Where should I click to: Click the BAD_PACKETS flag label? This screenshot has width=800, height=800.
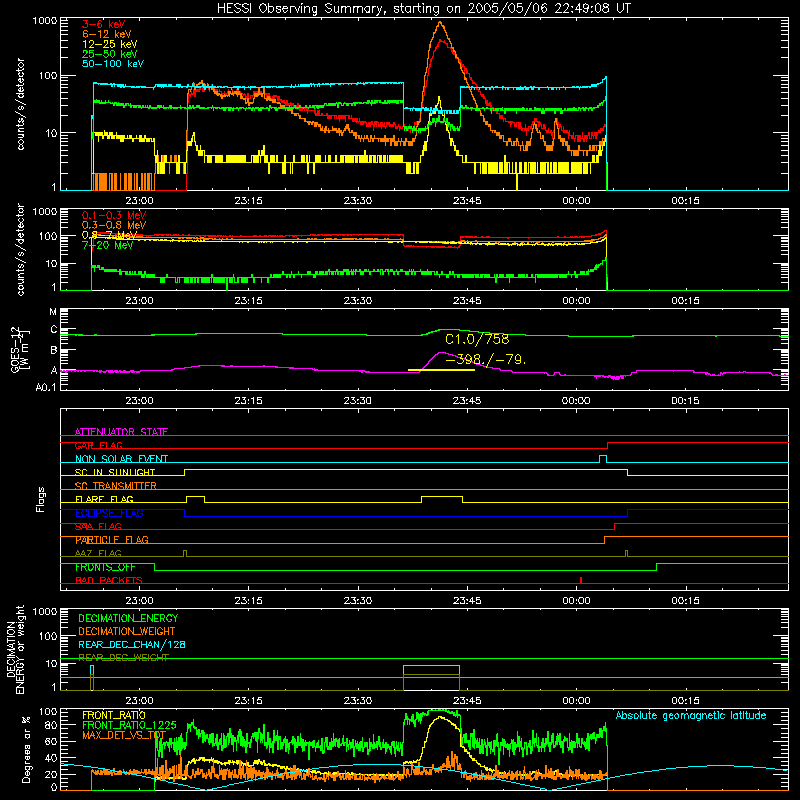coord(108,581)
